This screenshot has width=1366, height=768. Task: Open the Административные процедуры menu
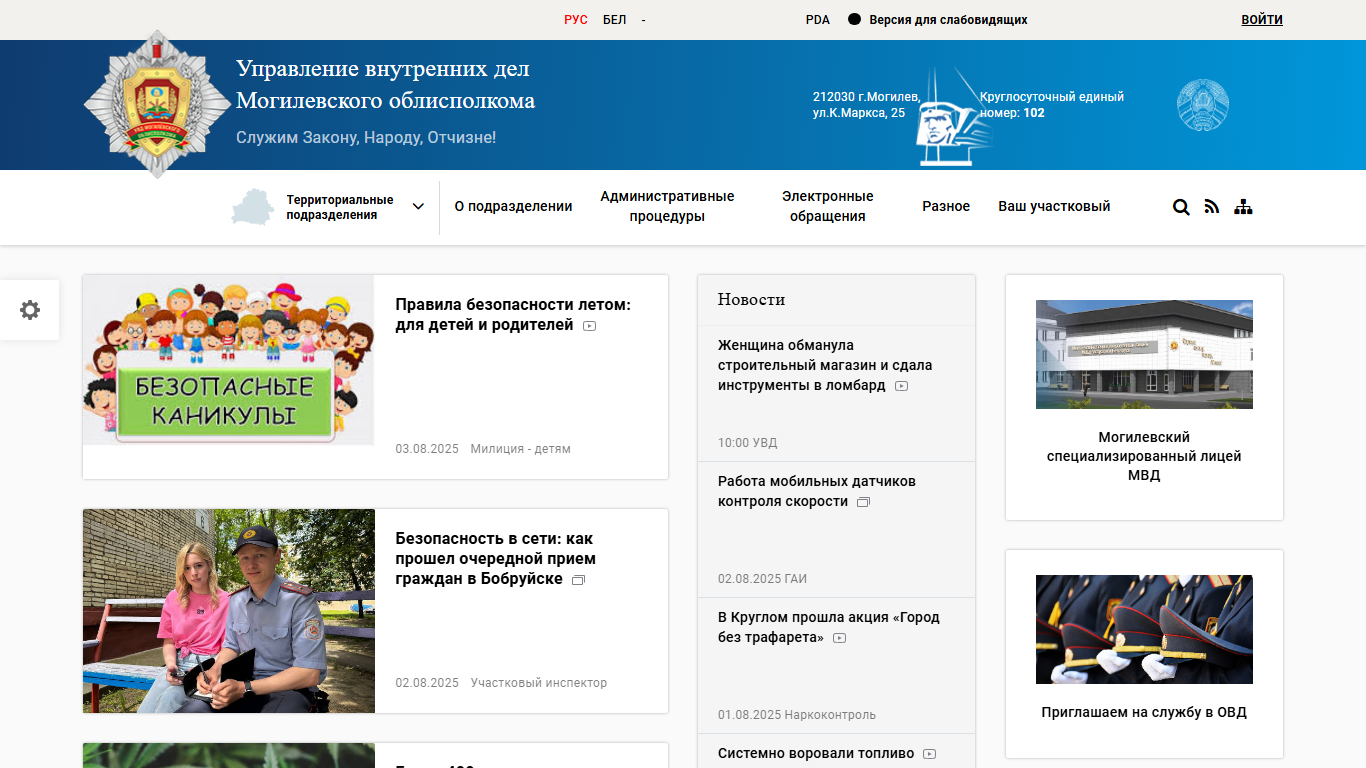667,207
